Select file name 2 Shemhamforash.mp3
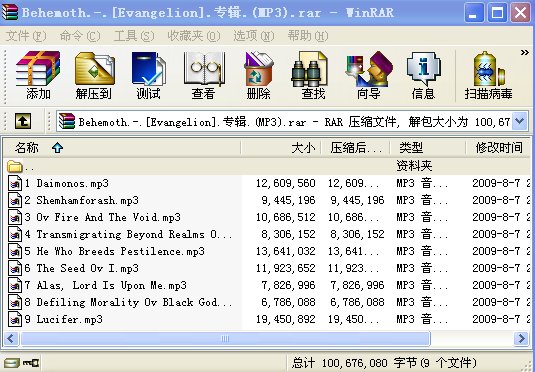This screenshot has height=372, width=535. [x=82, y=200]
